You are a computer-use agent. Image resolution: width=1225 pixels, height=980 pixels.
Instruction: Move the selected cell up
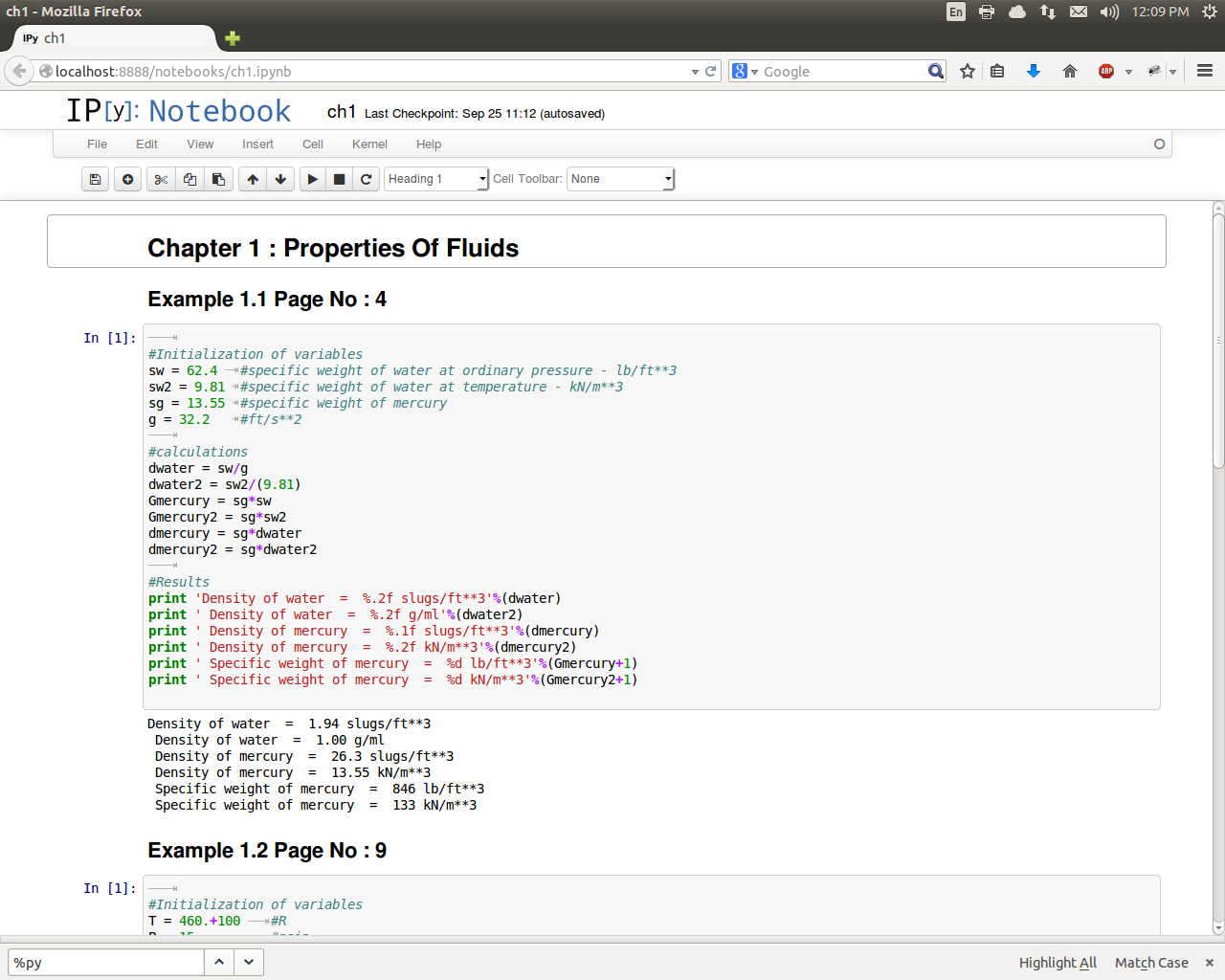(x=253, y=179)
